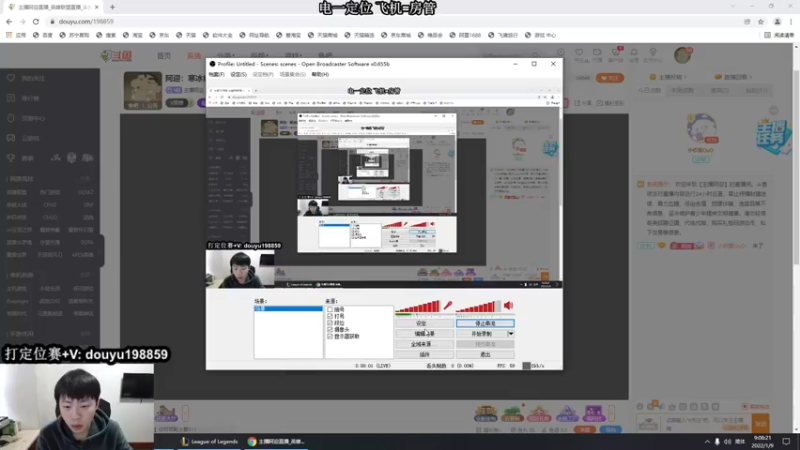Click the 退出 button in OBS
The height and width of the screenshot is (450, 800).
coord(485,354)
